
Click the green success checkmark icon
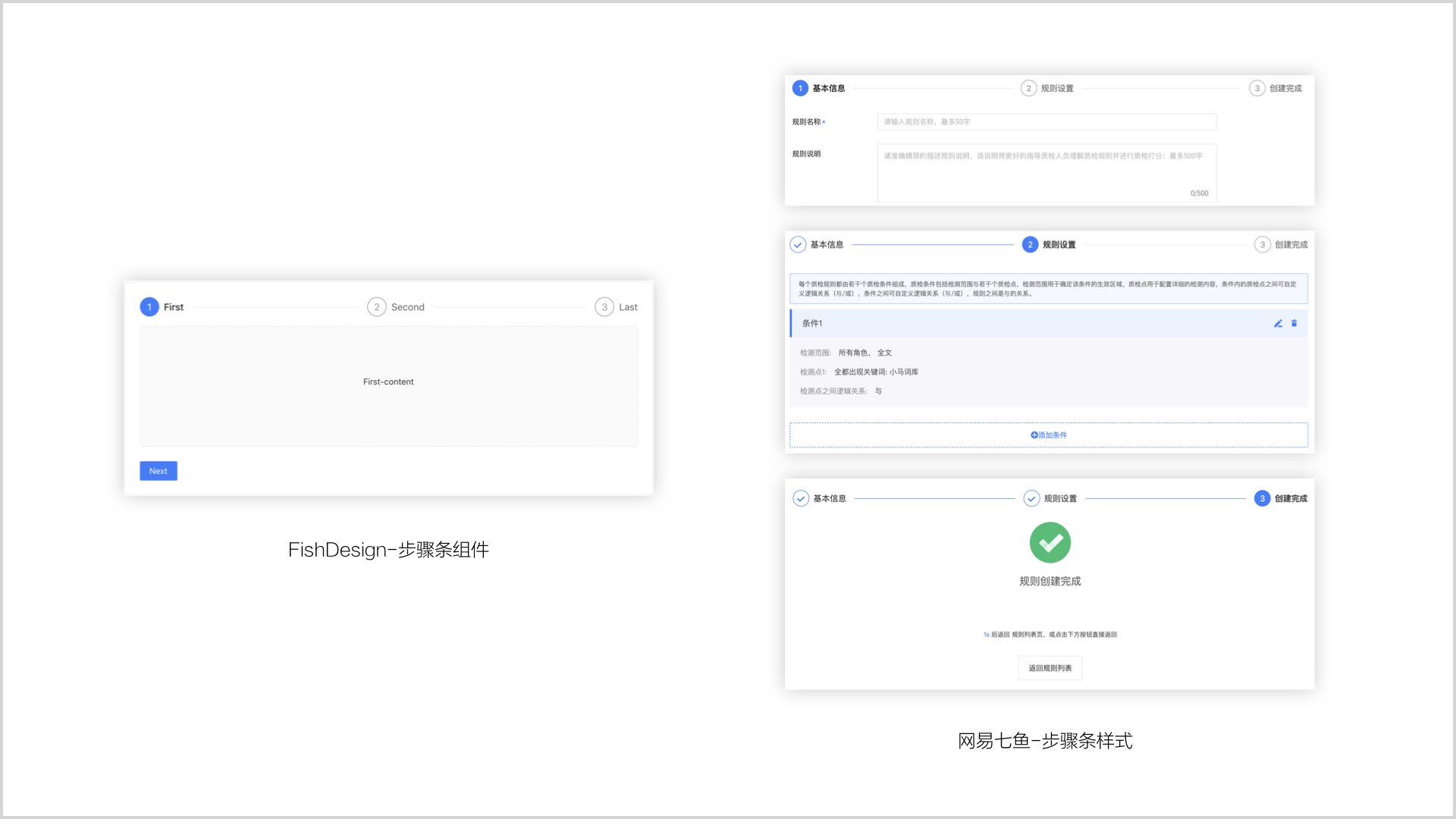point(1050,542)
